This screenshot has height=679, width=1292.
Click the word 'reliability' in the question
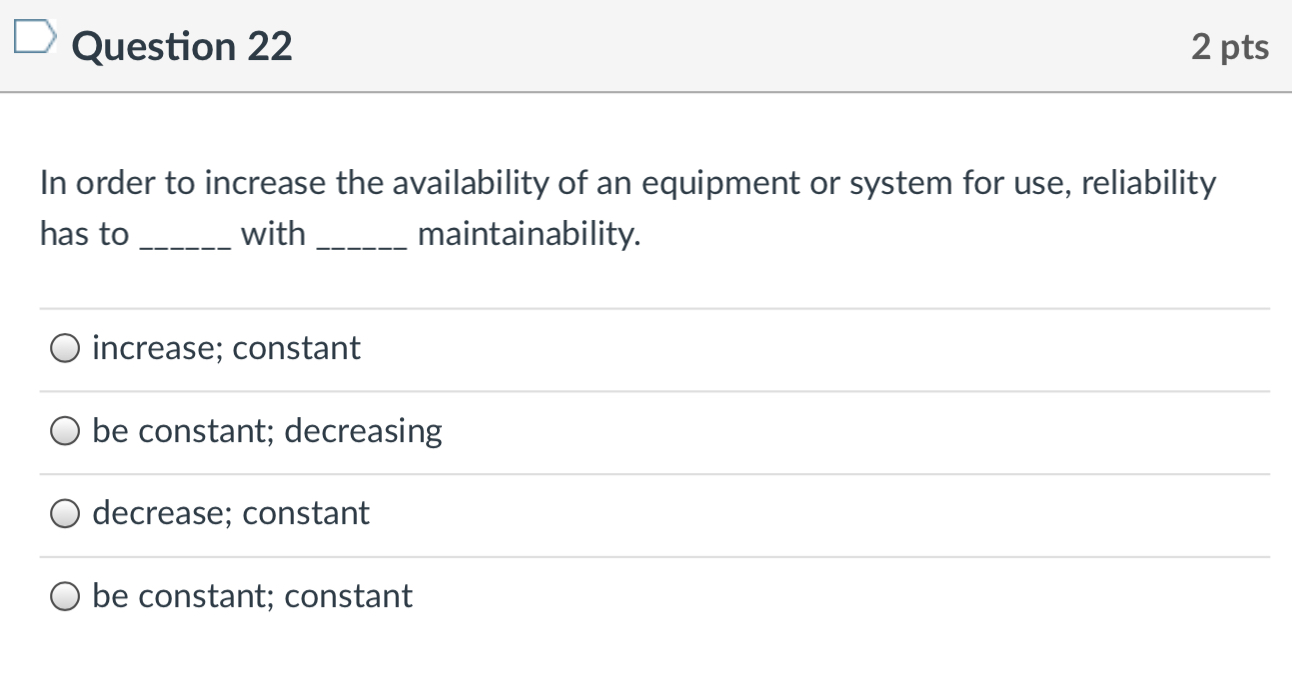click(1150, 182)
